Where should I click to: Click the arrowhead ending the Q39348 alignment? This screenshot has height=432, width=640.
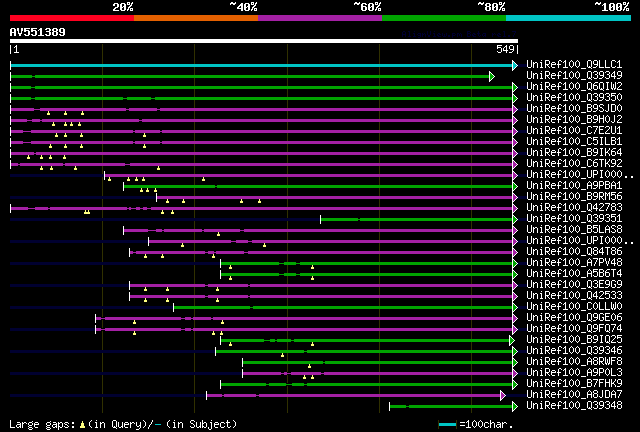[515, 407]
